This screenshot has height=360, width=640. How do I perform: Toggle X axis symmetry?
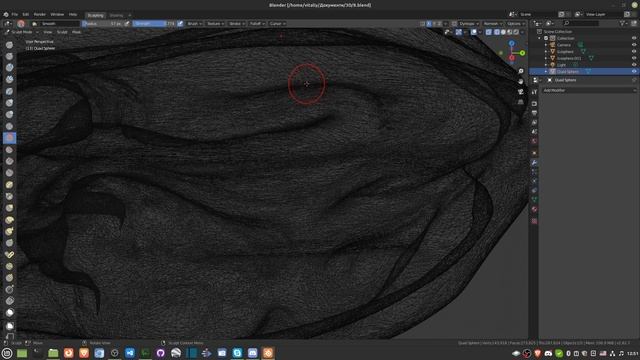coord(429,24)
